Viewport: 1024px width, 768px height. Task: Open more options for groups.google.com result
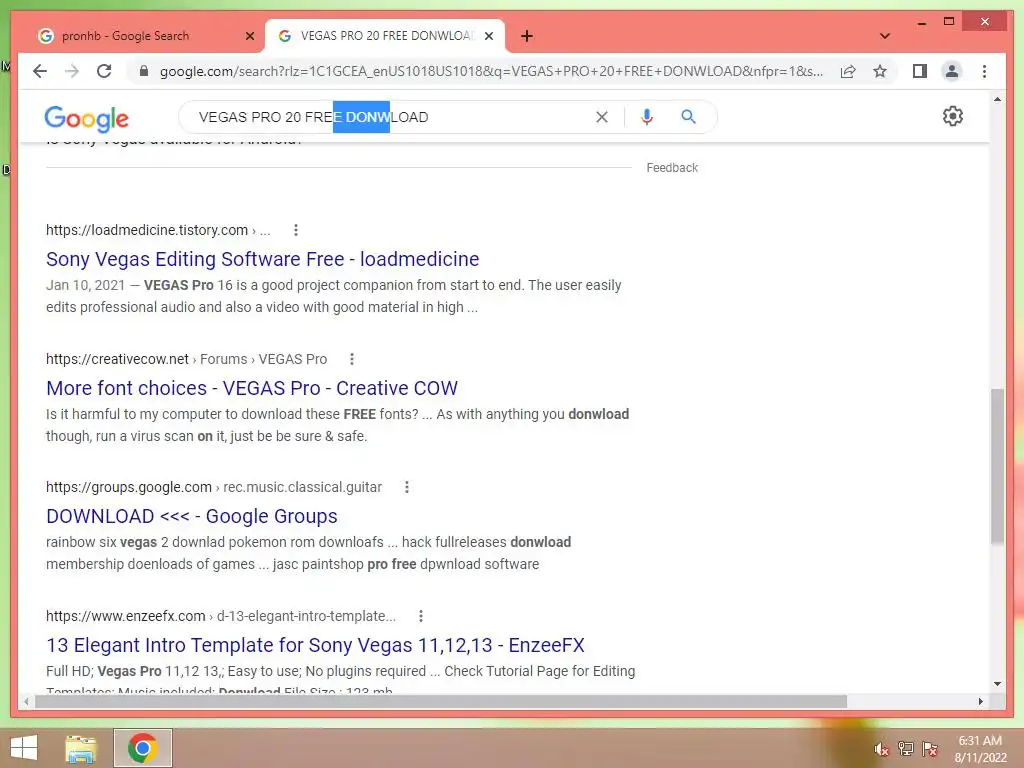click(407, 487)
